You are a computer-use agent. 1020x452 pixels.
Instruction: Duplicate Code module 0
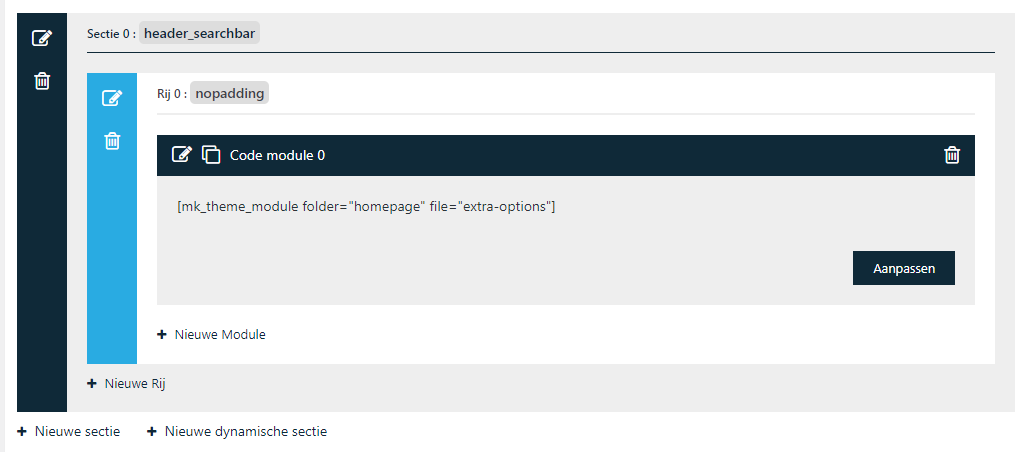point(211,155)
